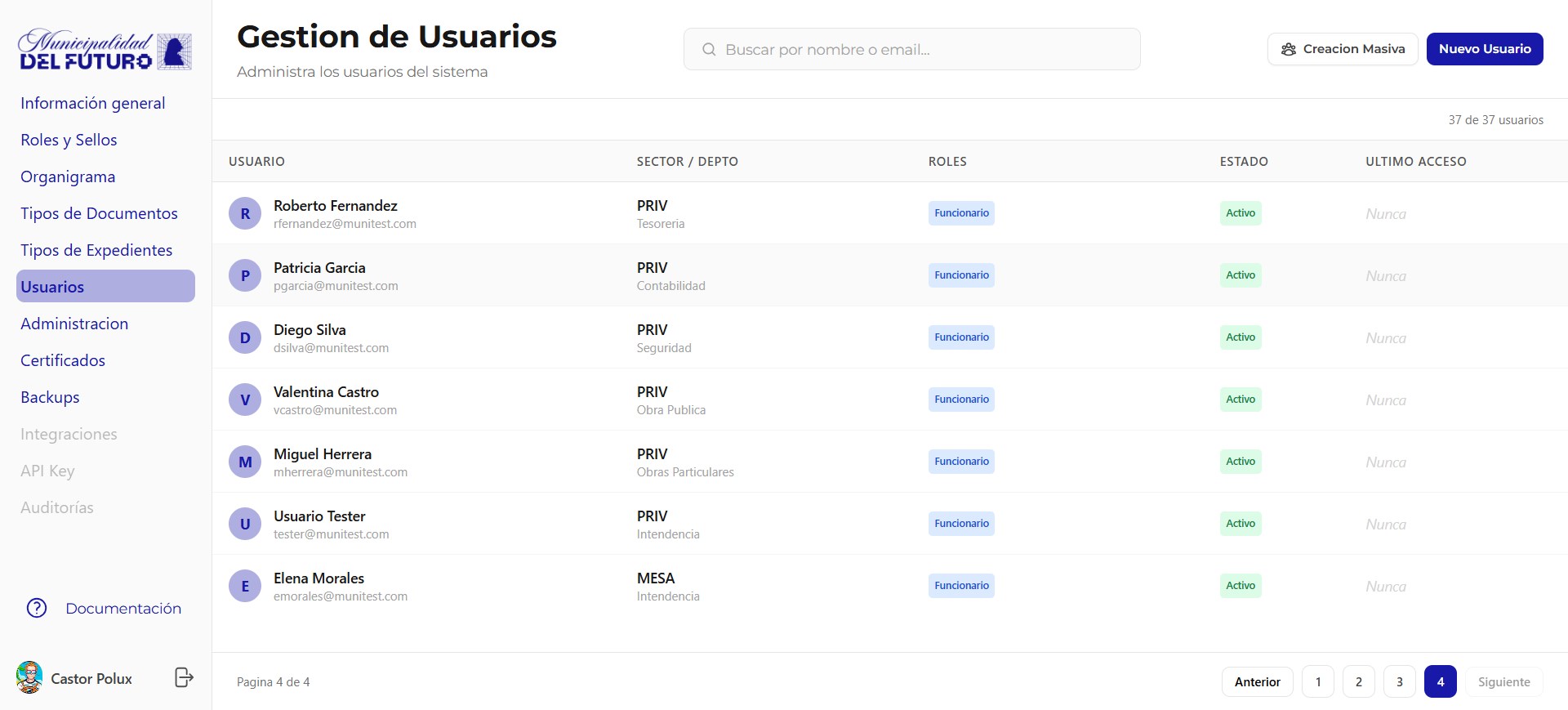The height and width of the screenshot is (710, 1568).
Task: Navigate to Organigrama section
Action: point(68,176)
